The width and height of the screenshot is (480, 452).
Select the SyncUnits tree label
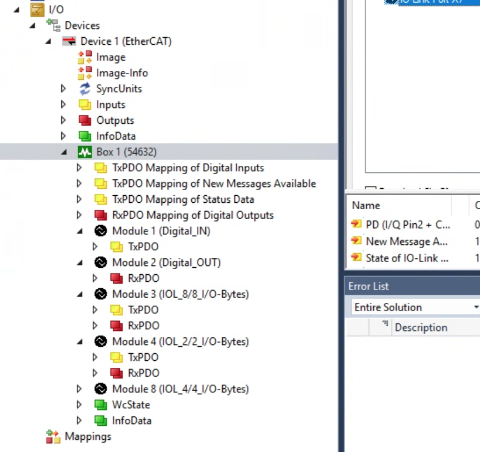[x=119, y=89]
